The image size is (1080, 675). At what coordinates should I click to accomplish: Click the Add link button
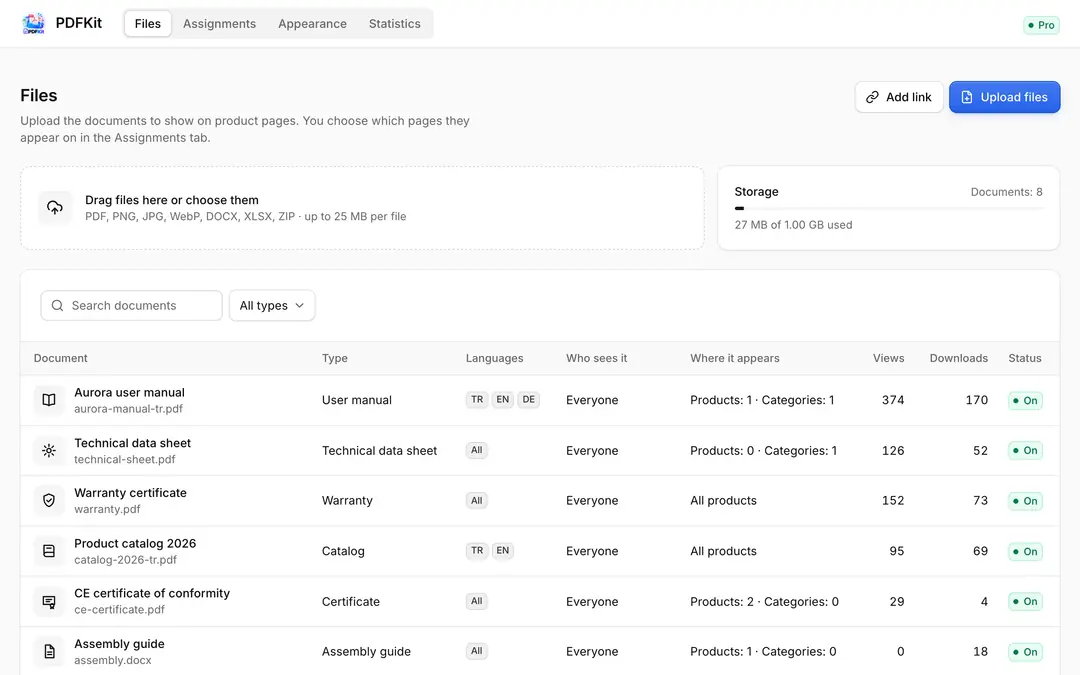point(899,97)
